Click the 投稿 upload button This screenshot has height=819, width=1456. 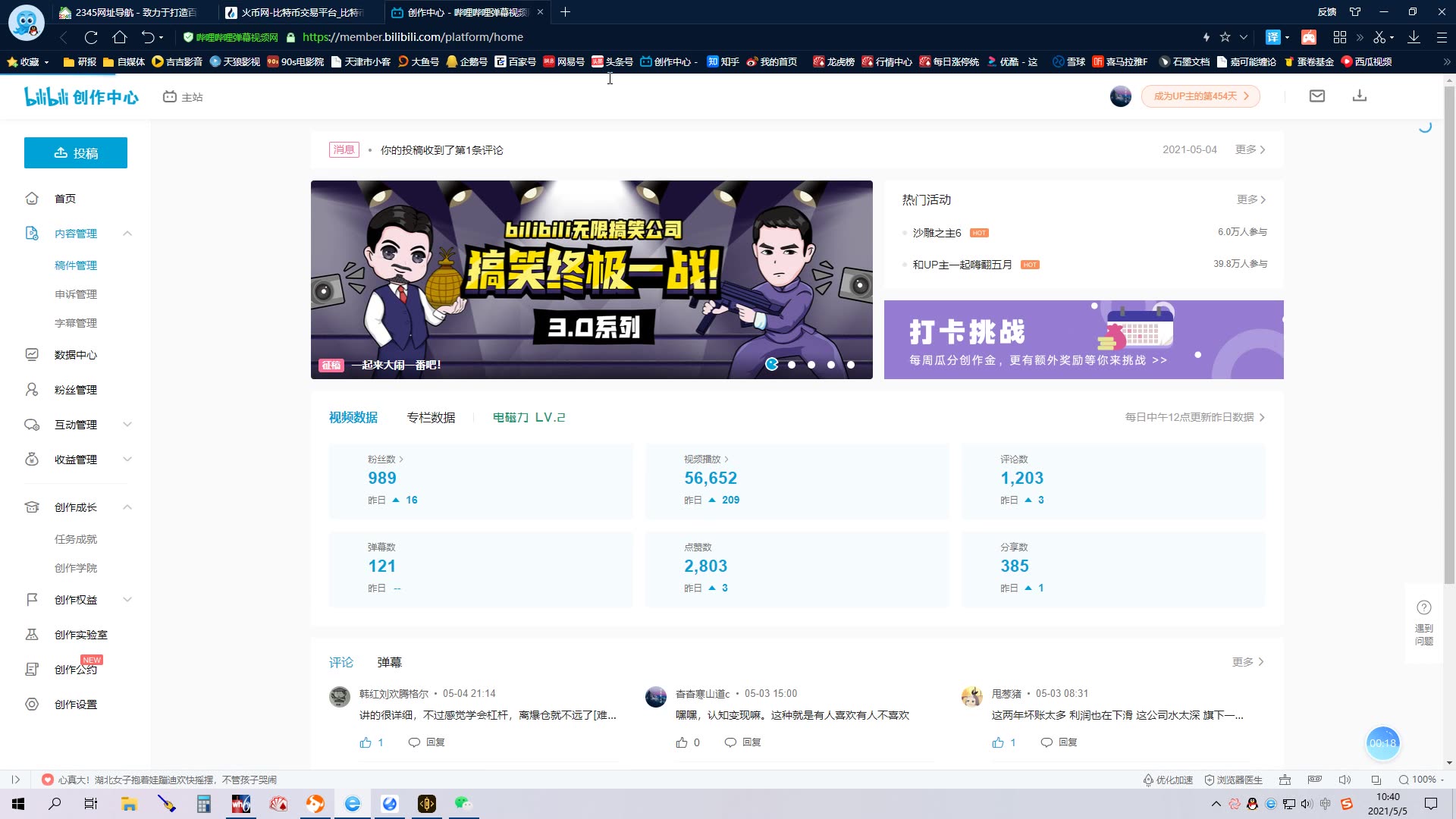coord(76,153)
